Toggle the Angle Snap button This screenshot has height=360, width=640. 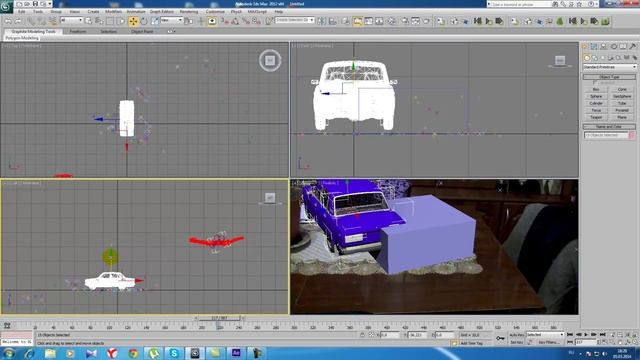[x=236, y=21]
